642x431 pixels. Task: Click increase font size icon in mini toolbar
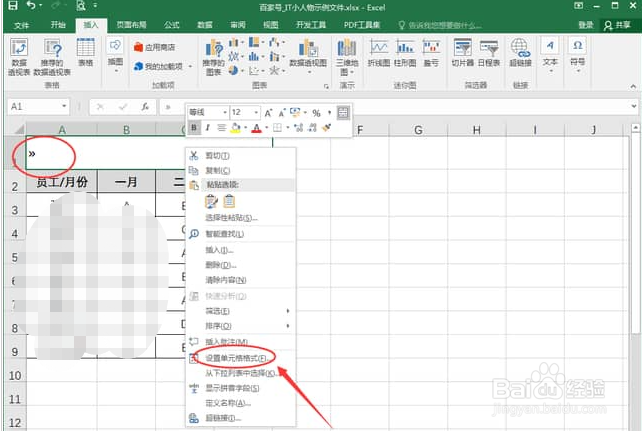pos(268,113)
